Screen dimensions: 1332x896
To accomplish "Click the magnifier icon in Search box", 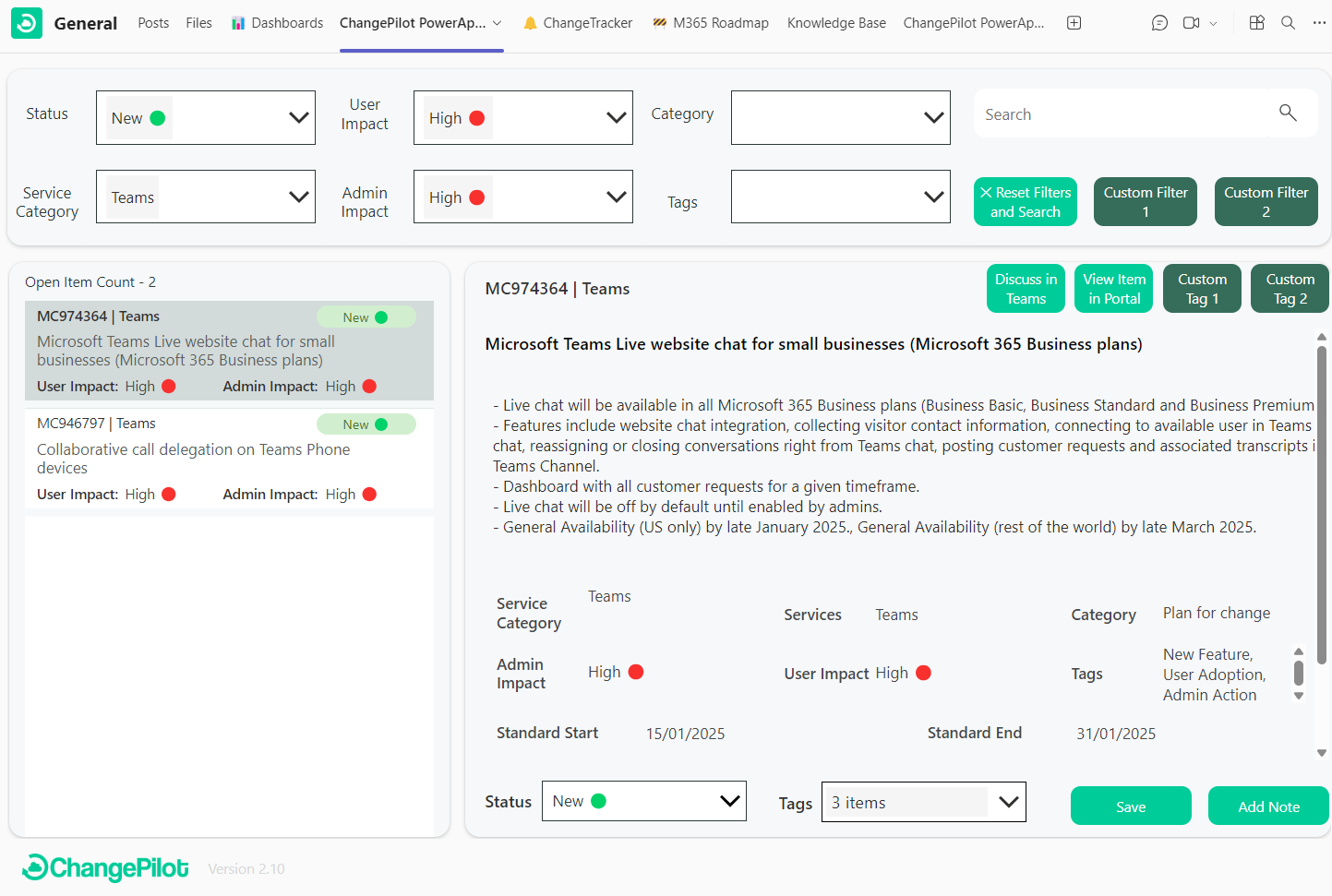I will [1288, 113].
